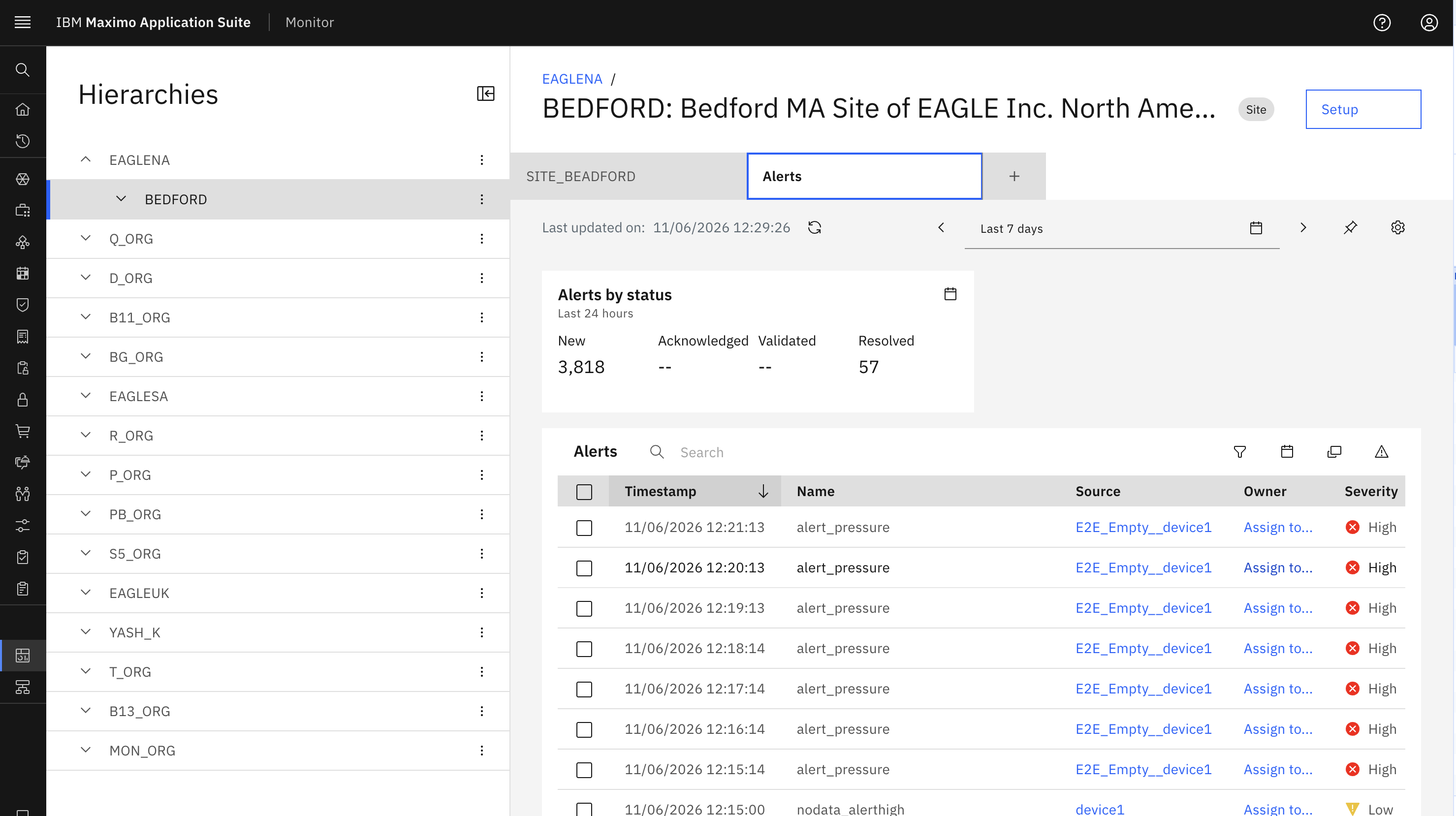Check the row with timestamp 12:20:13
This screenshot has height=816, width=1456.
pyautogui.click(x=584, y=568)
